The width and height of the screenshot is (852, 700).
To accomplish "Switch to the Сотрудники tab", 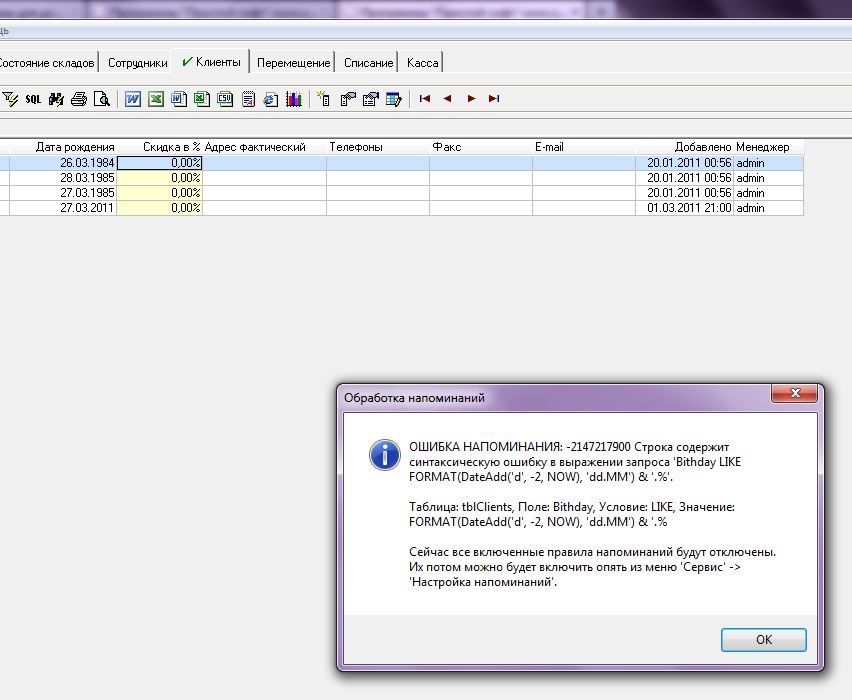I will coord(137,63).
